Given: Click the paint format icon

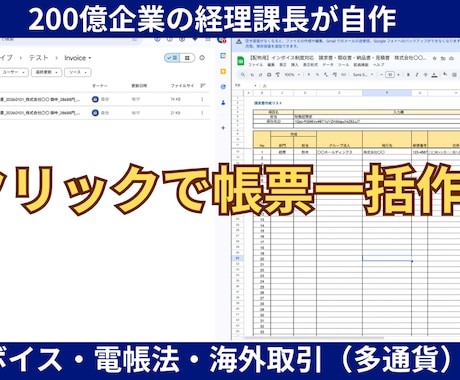Looking at the screenshot, I should pyautogui.click(x=277, y=75).
